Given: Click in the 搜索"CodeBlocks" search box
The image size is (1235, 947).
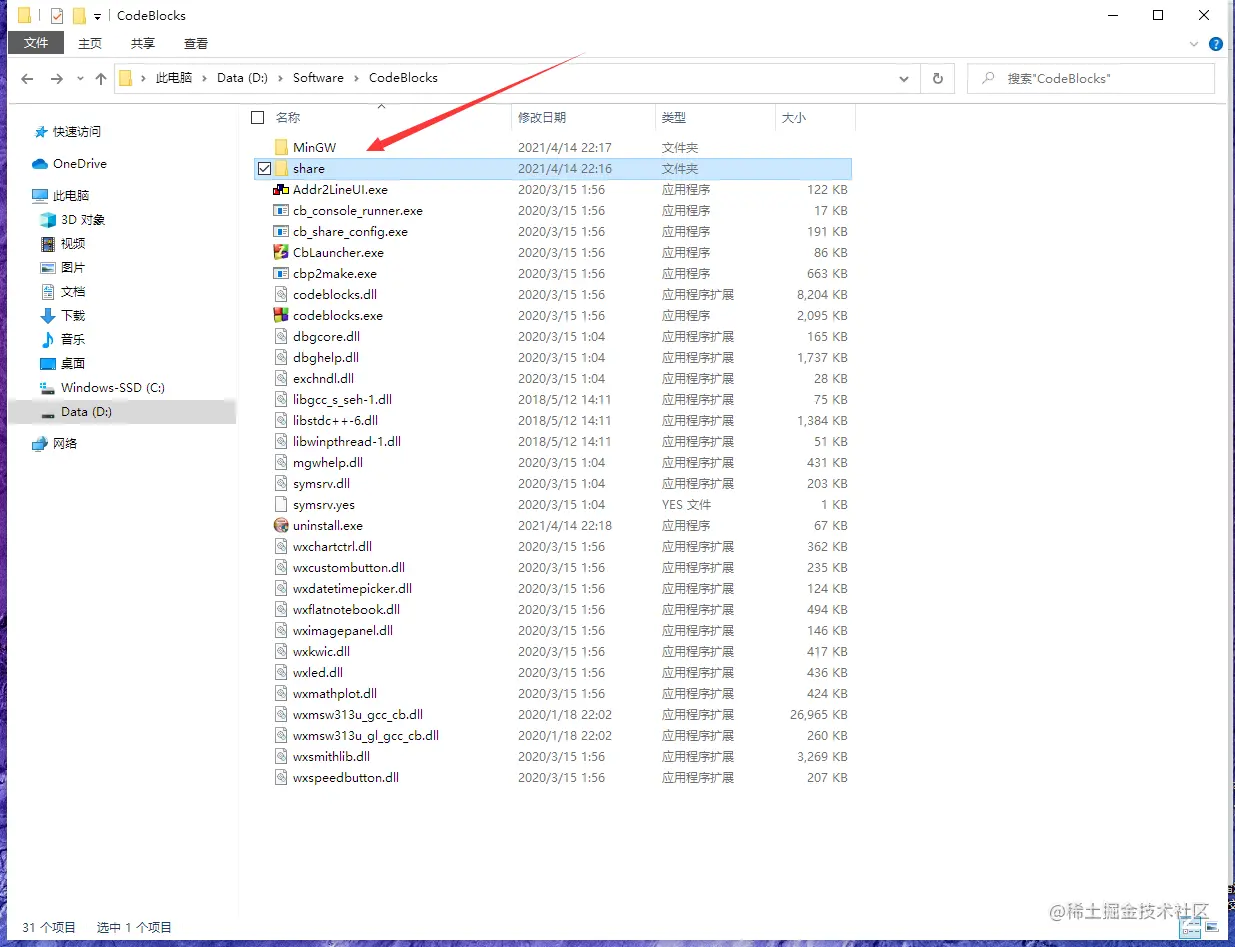Looking at the screenshot, I should (1091, 78).
